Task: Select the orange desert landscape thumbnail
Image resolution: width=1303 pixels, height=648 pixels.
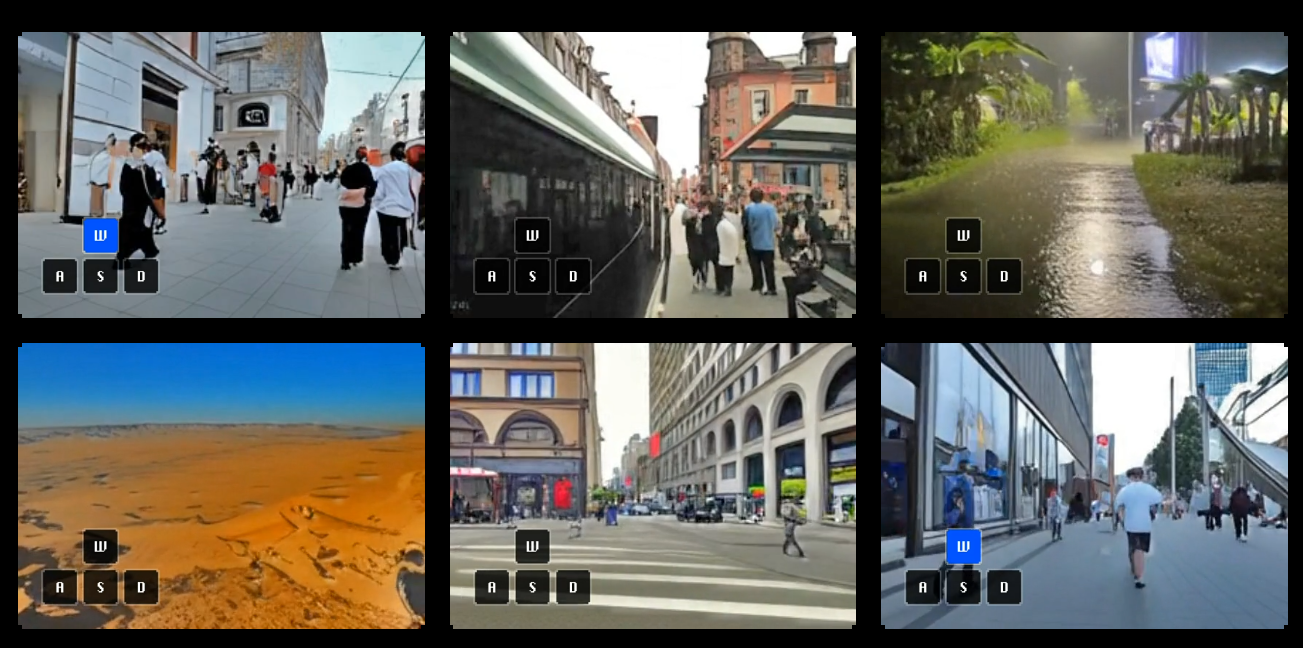Action: click(x=221, y=486)
